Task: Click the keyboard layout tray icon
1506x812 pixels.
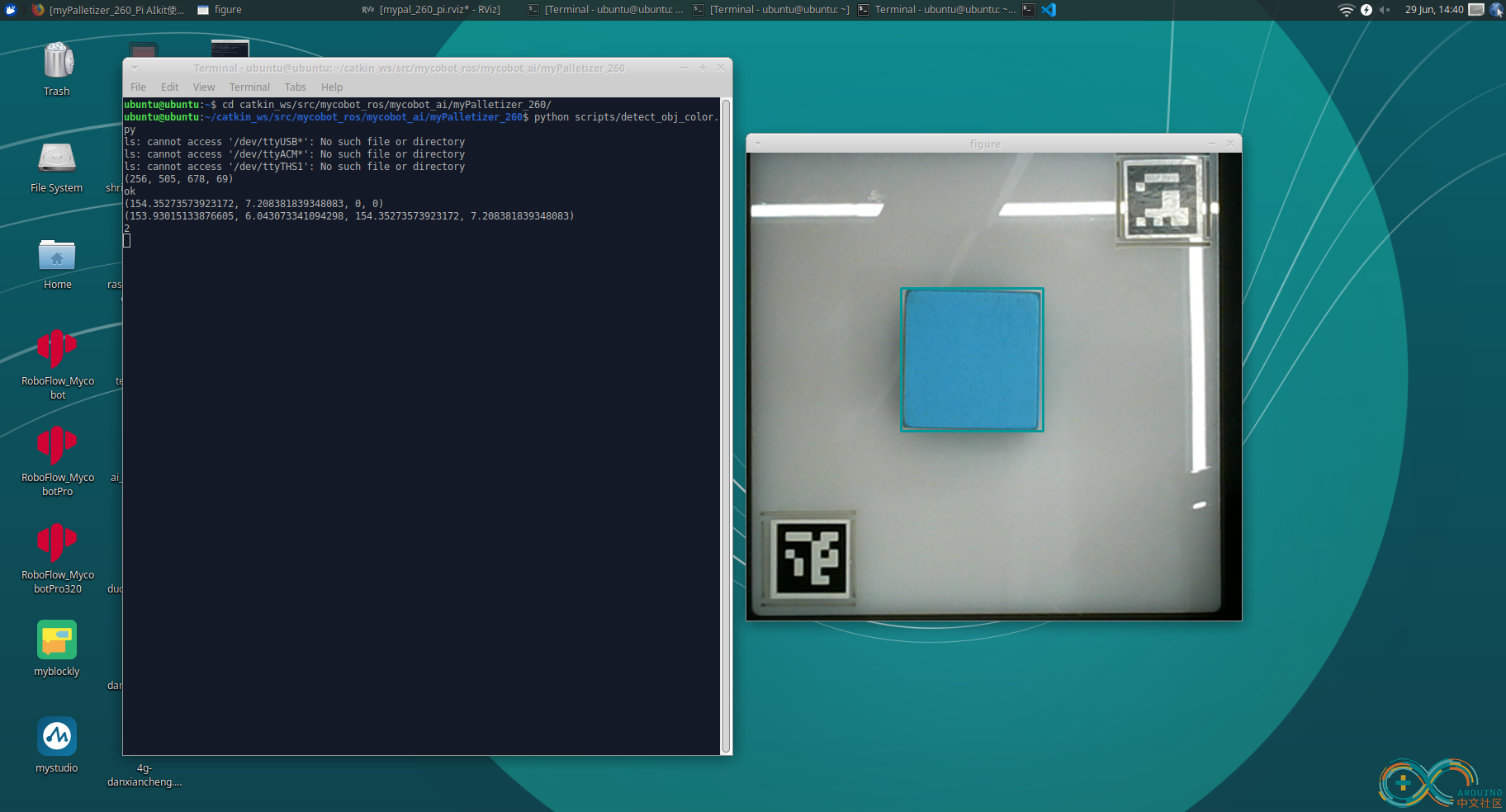Action: (1476, 10)
